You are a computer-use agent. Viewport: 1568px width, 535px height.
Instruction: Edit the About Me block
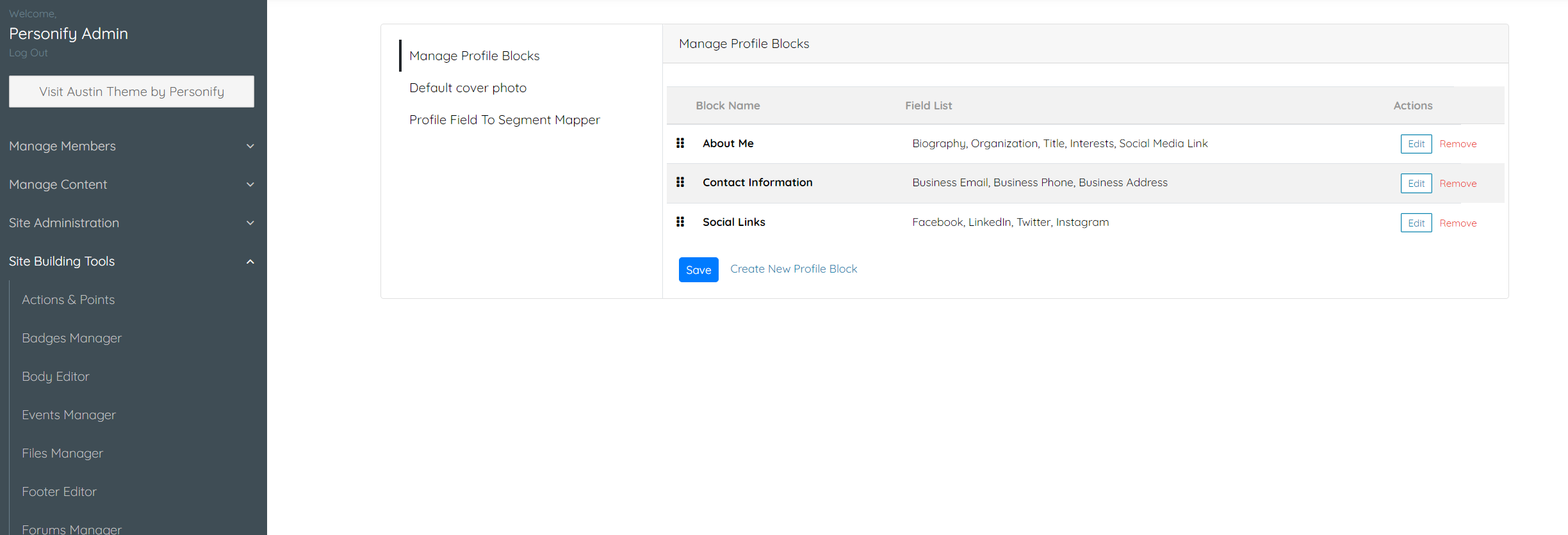(1416, 144)
